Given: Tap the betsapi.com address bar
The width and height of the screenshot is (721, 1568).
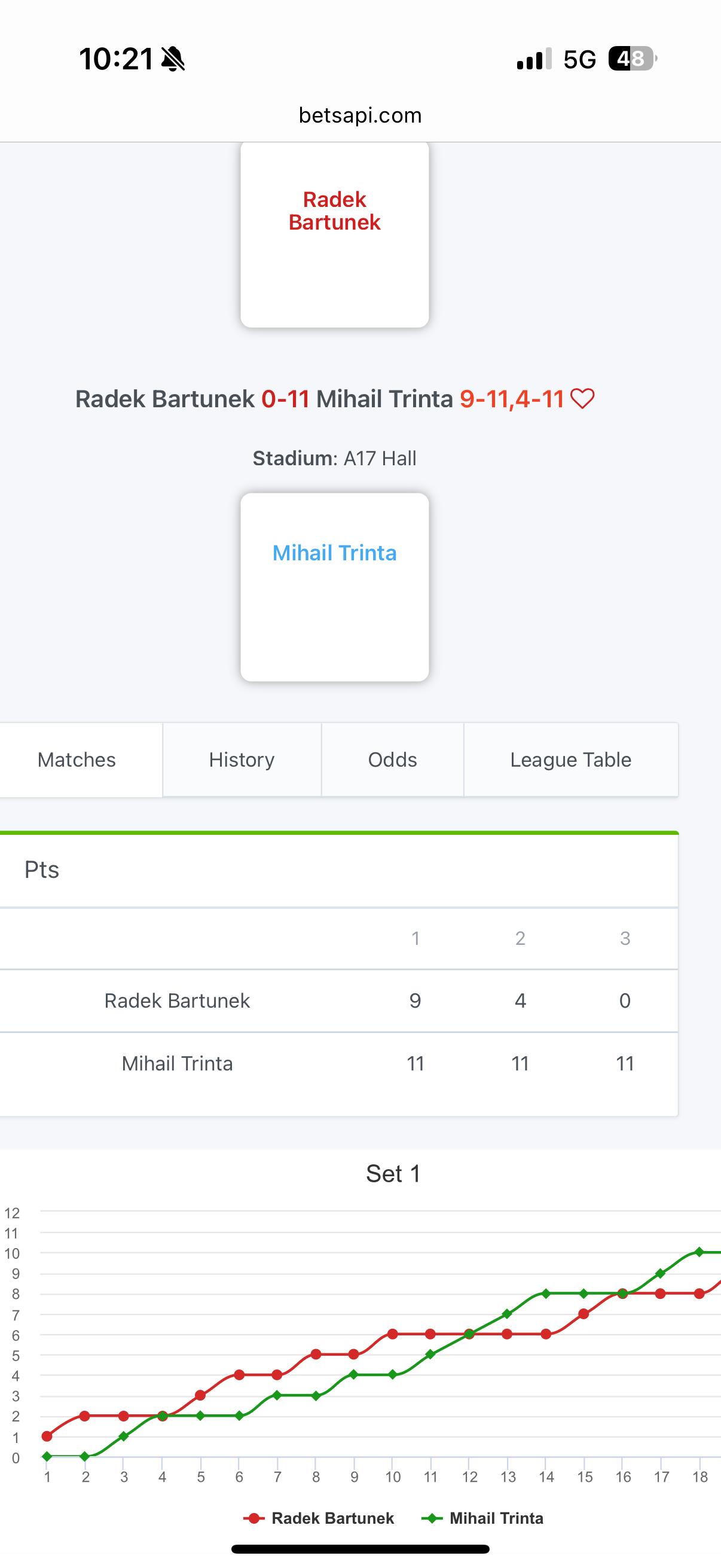Looking at the screenshot, I should (x=360, y=115).
